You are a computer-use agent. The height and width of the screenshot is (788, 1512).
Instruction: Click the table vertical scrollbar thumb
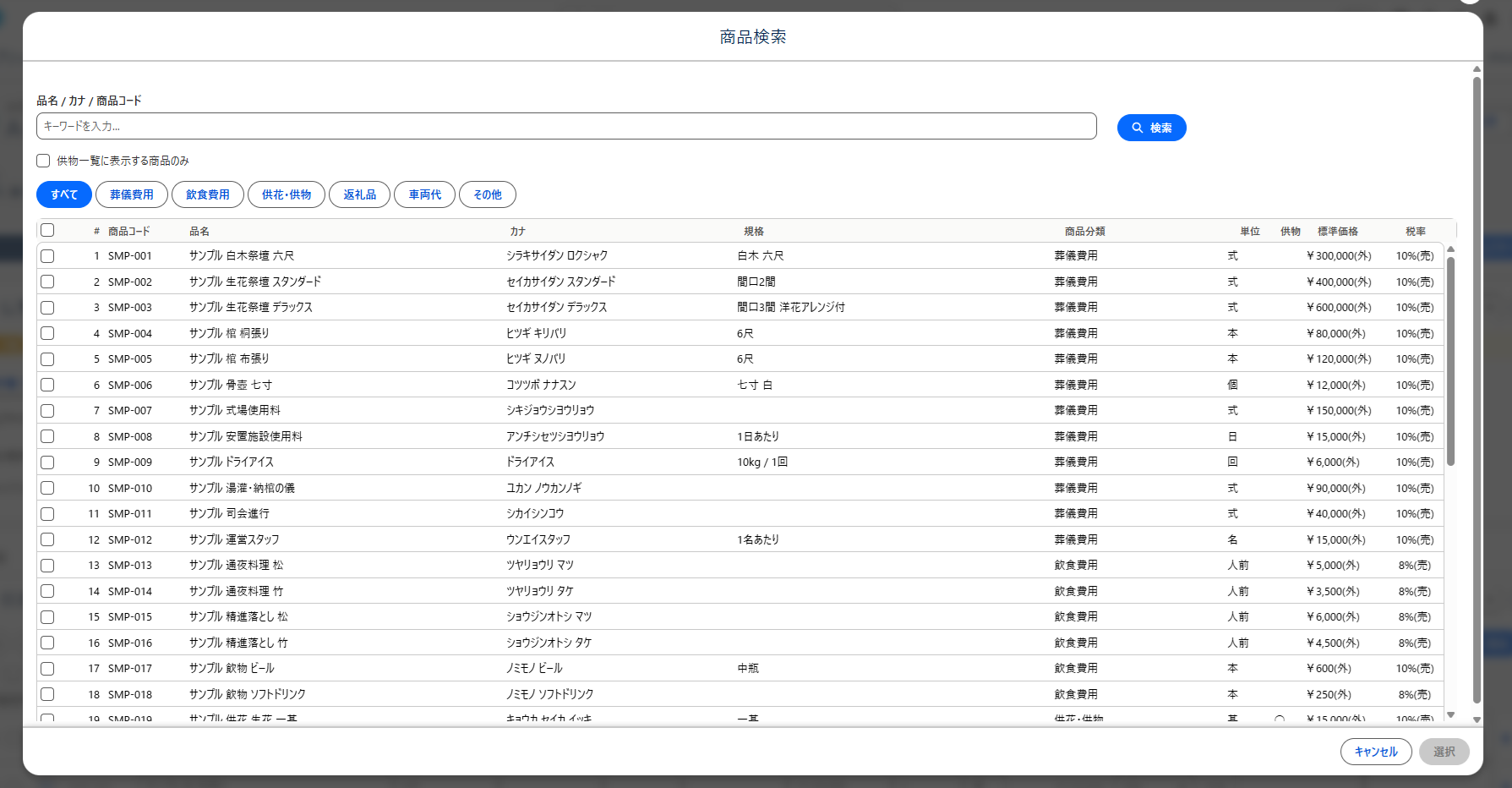pyautogui.click(x=1450, y=361)
